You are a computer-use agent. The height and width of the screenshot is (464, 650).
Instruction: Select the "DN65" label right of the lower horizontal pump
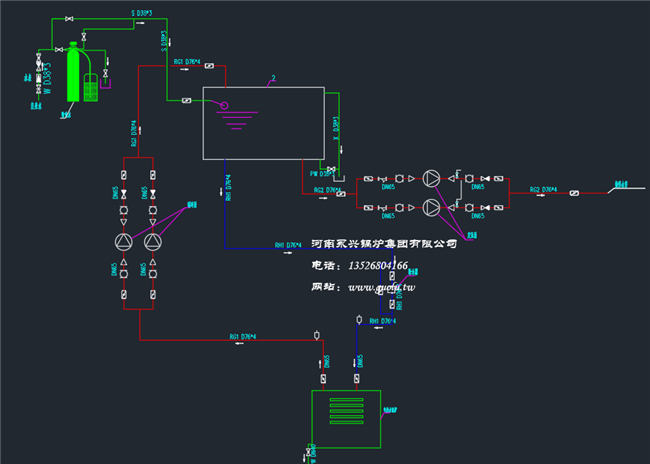478,216
